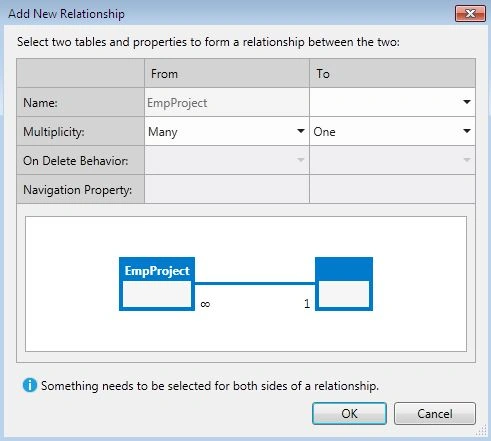Grab the dialog resize grip corner
491x441 pixels.
(x=481, y=431)
